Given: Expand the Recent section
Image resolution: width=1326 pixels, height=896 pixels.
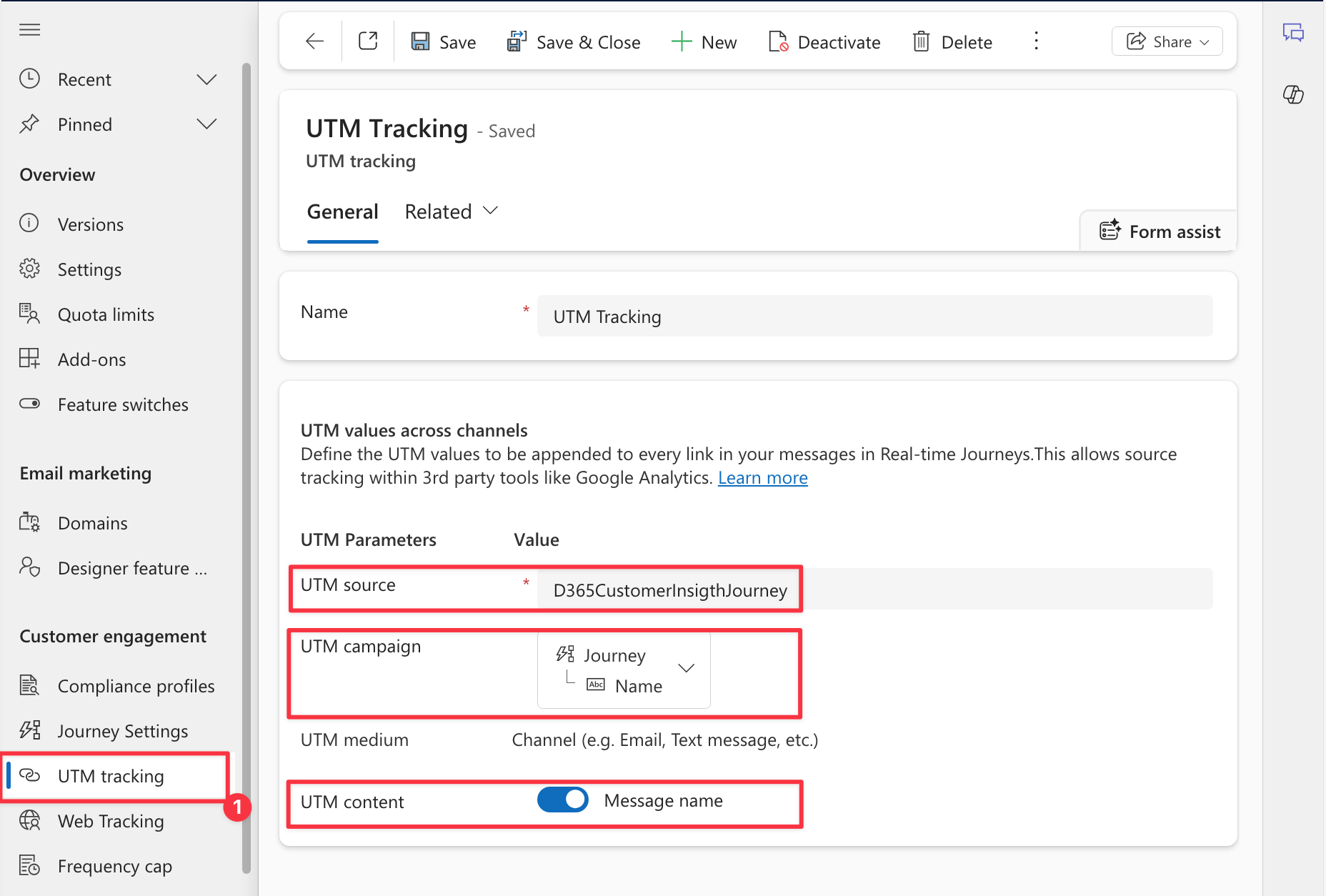Looking at the screenshot, I should [x=206, y=79].
